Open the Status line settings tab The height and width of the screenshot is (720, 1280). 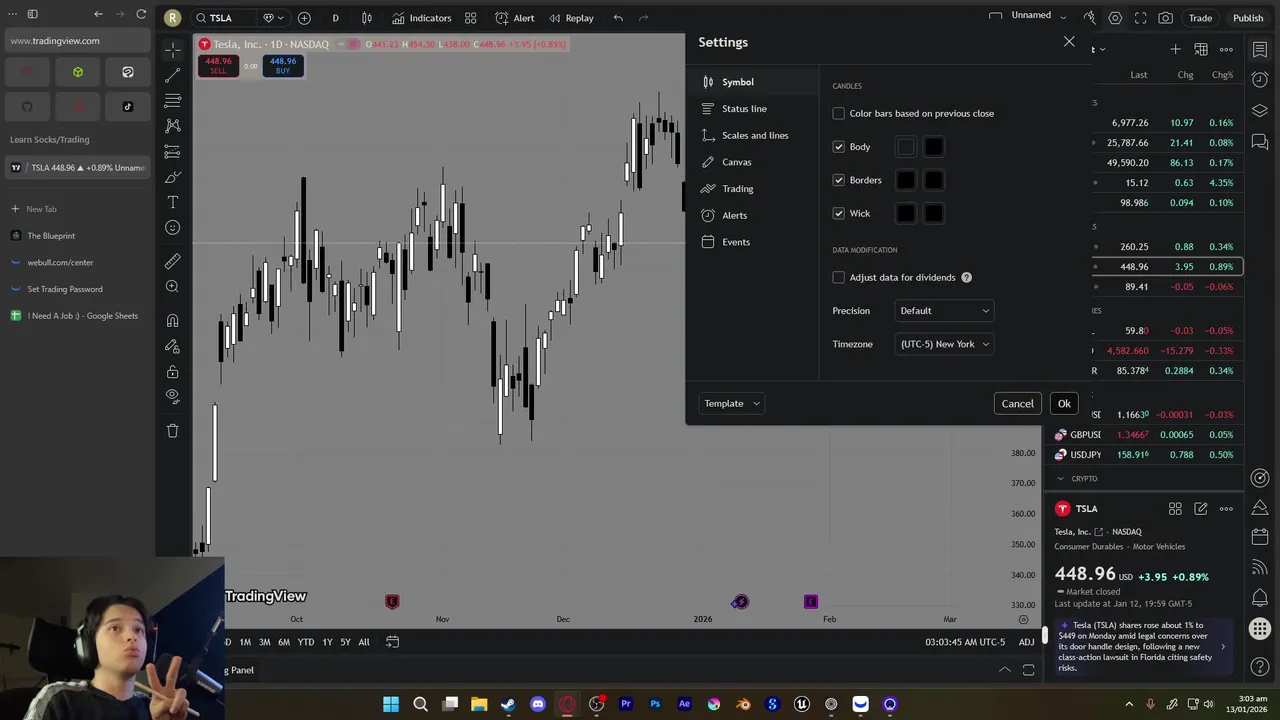(x=753, y=109)
